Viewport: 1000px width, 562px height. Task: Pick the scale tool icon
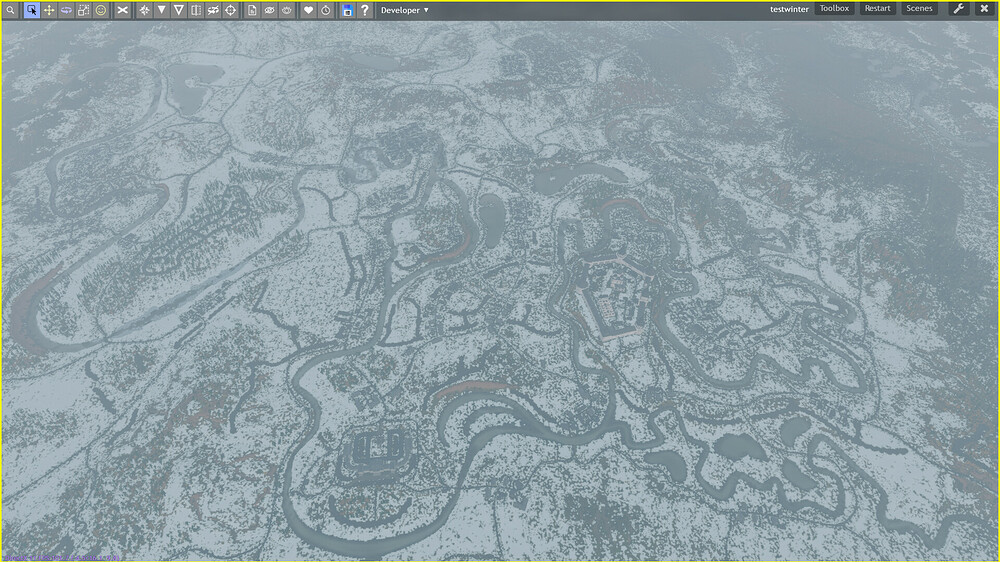[83, 10]
